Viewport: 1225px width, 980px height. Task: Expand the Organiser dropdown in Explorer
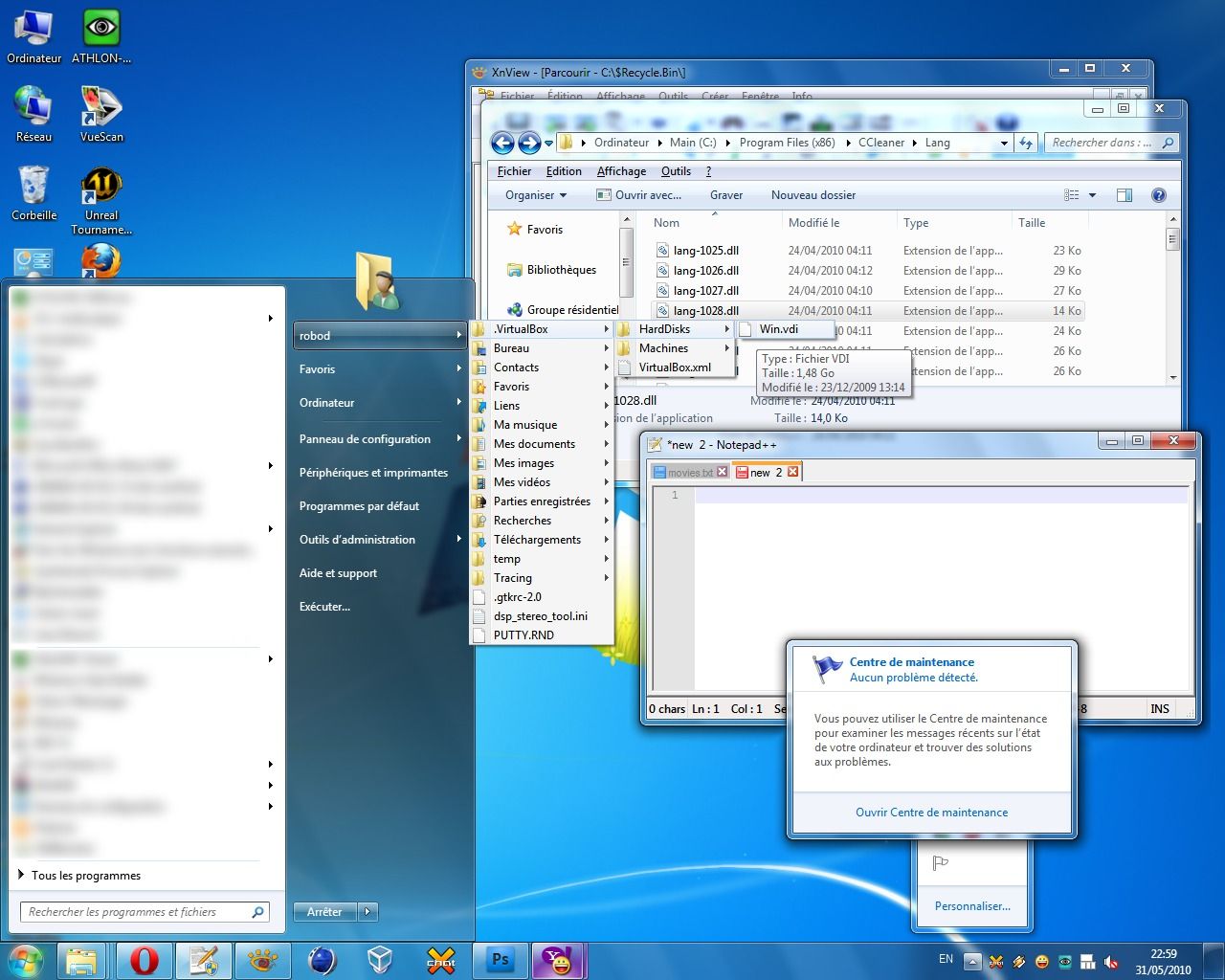(x=536, y=195)
